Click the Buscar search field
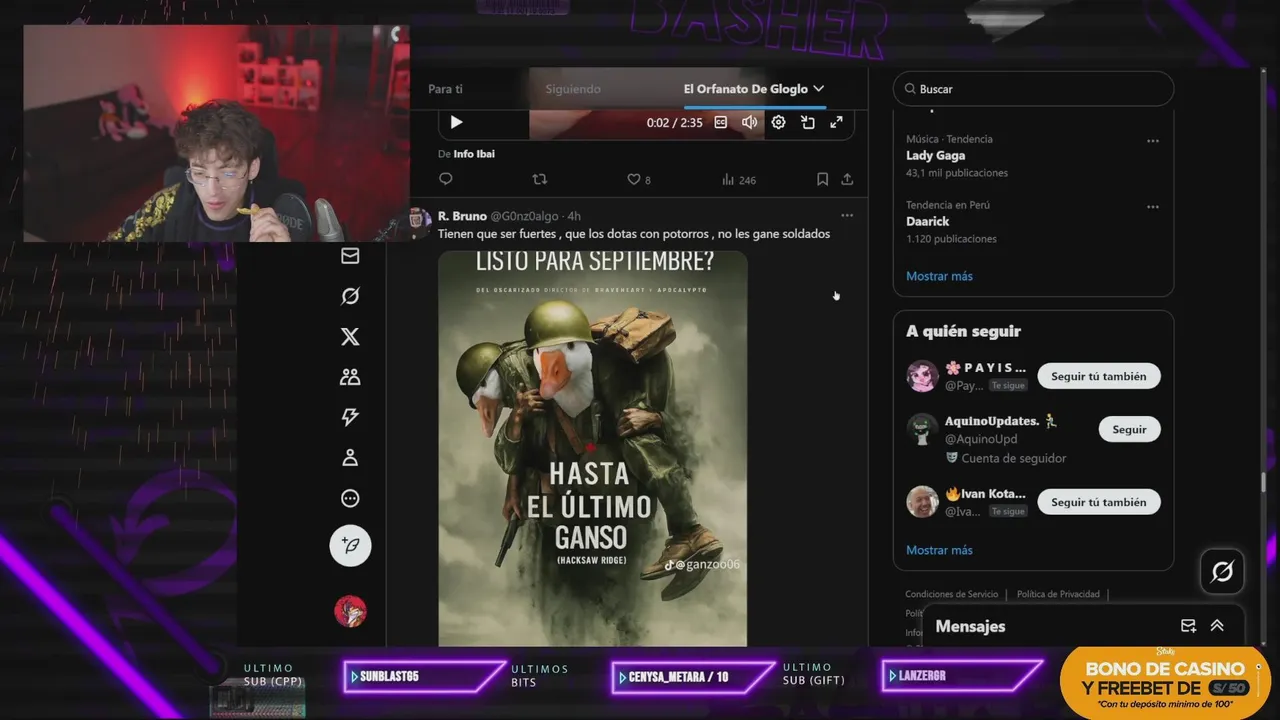Screen dimensions: 1280x720 pos(1033,89)
